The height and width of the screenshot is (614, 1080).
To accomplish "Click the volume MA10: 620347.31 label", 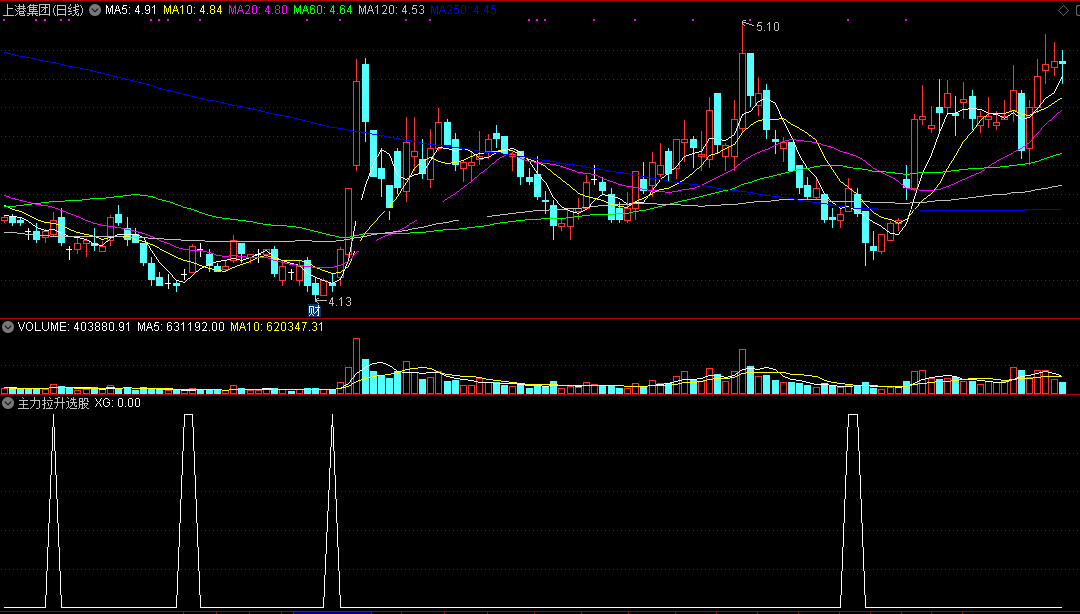I will 277,327.
